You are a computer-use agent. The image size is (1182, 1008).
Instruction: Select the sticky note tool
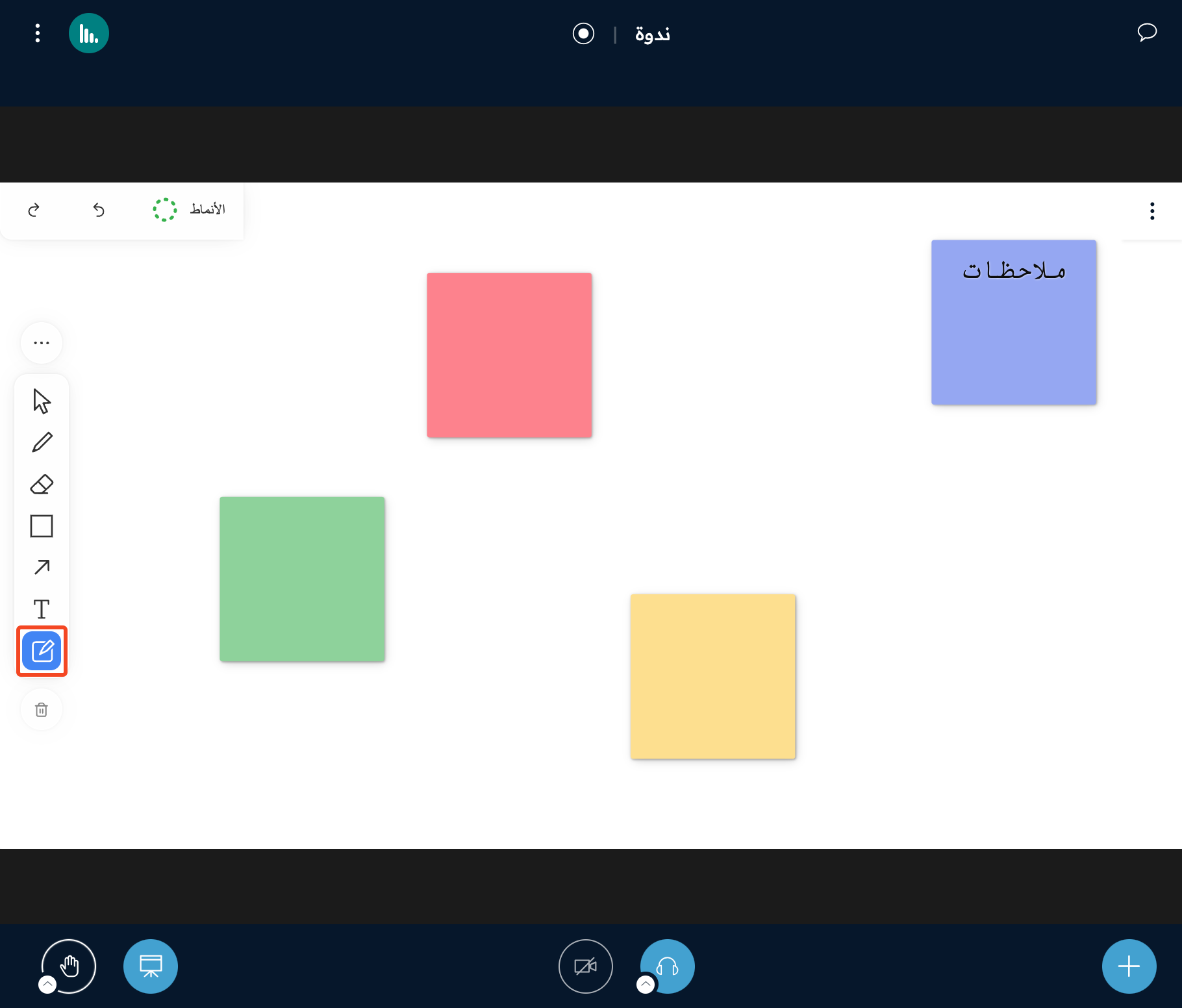42,651
